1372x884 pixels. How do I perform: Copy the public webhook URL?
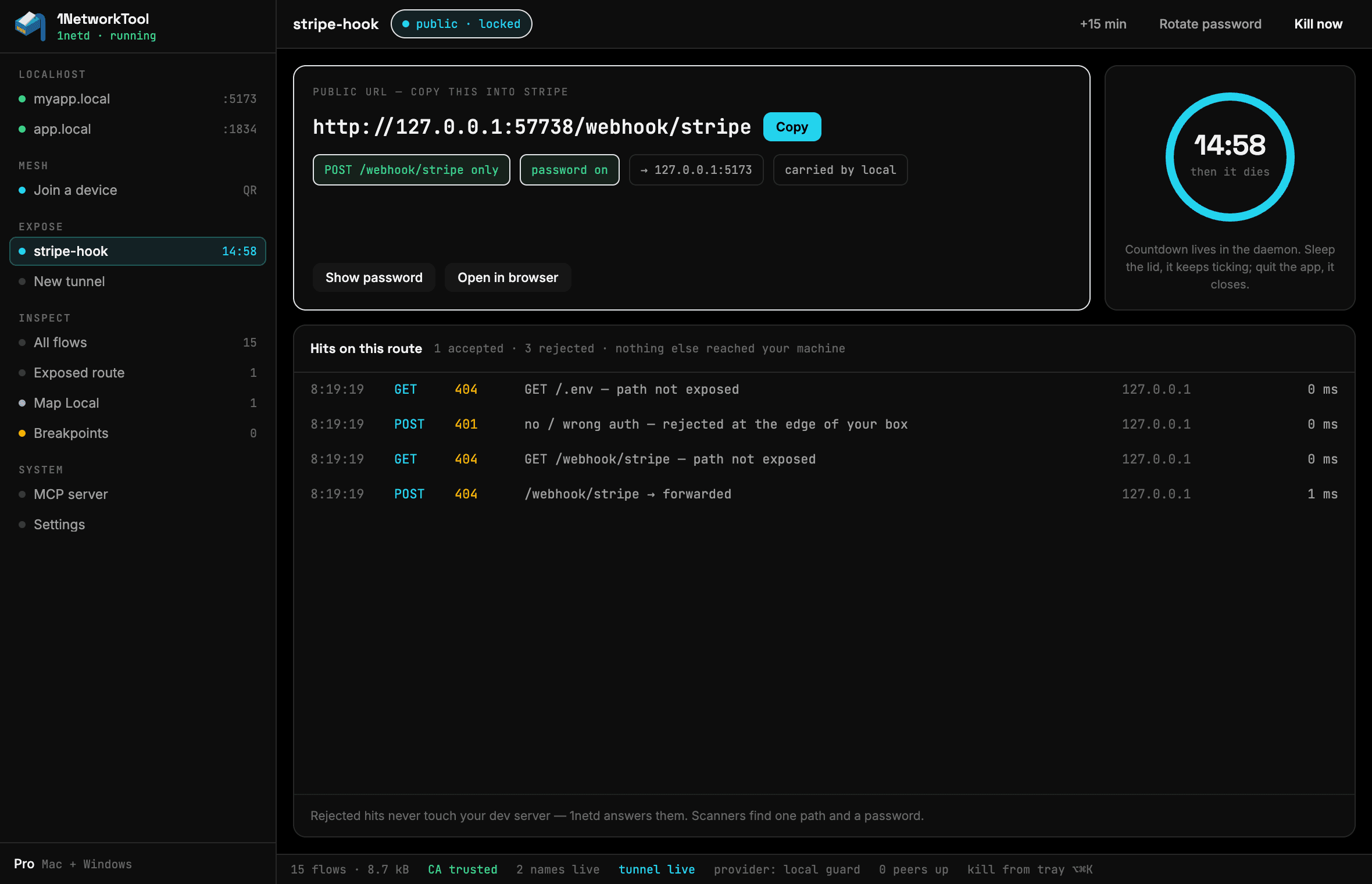point(792,127)
